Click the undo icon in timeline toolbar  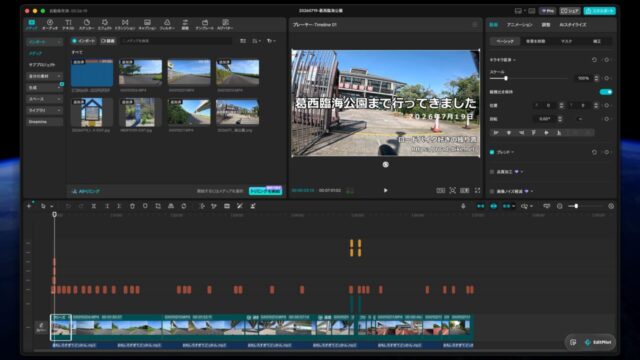(68, 206)
